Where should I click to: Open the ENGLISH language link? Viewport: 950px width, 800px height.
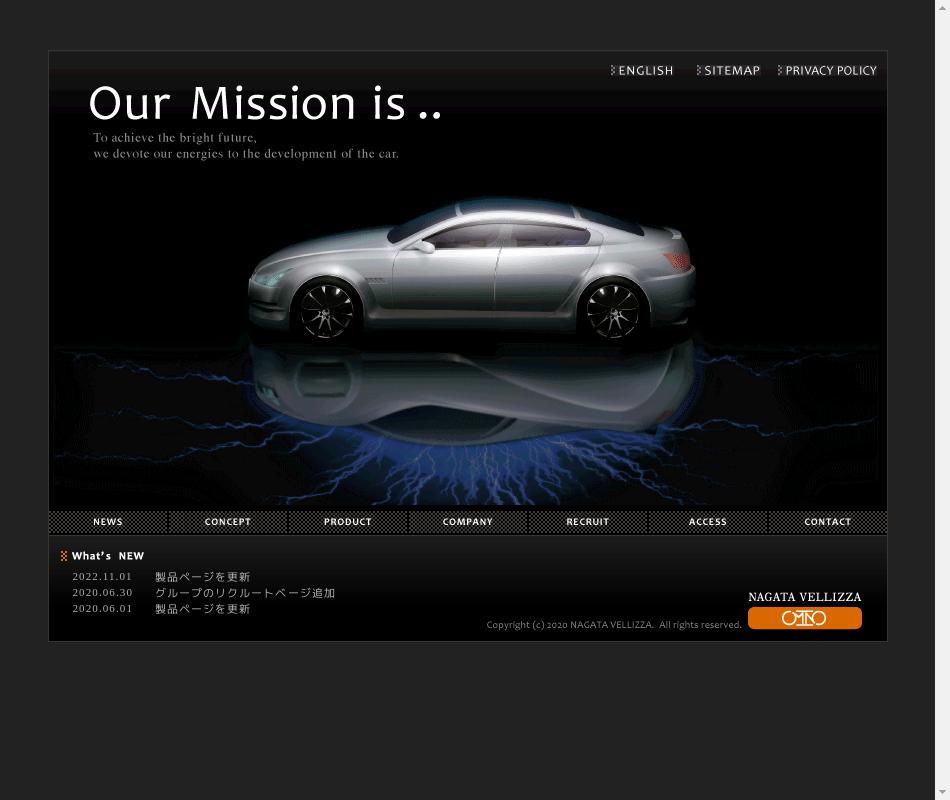point(642,71)
